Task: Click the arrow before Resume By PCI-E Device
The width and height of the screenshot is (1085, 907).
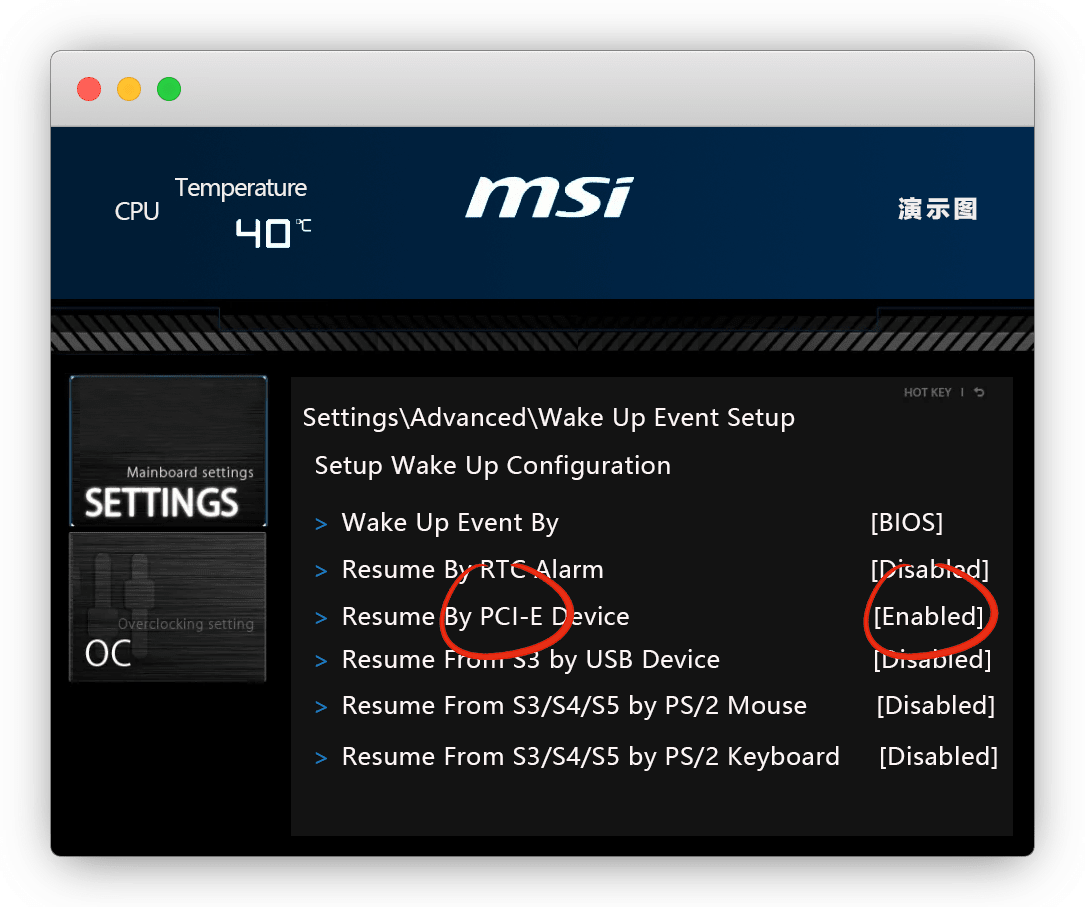Action: point(321,618)
